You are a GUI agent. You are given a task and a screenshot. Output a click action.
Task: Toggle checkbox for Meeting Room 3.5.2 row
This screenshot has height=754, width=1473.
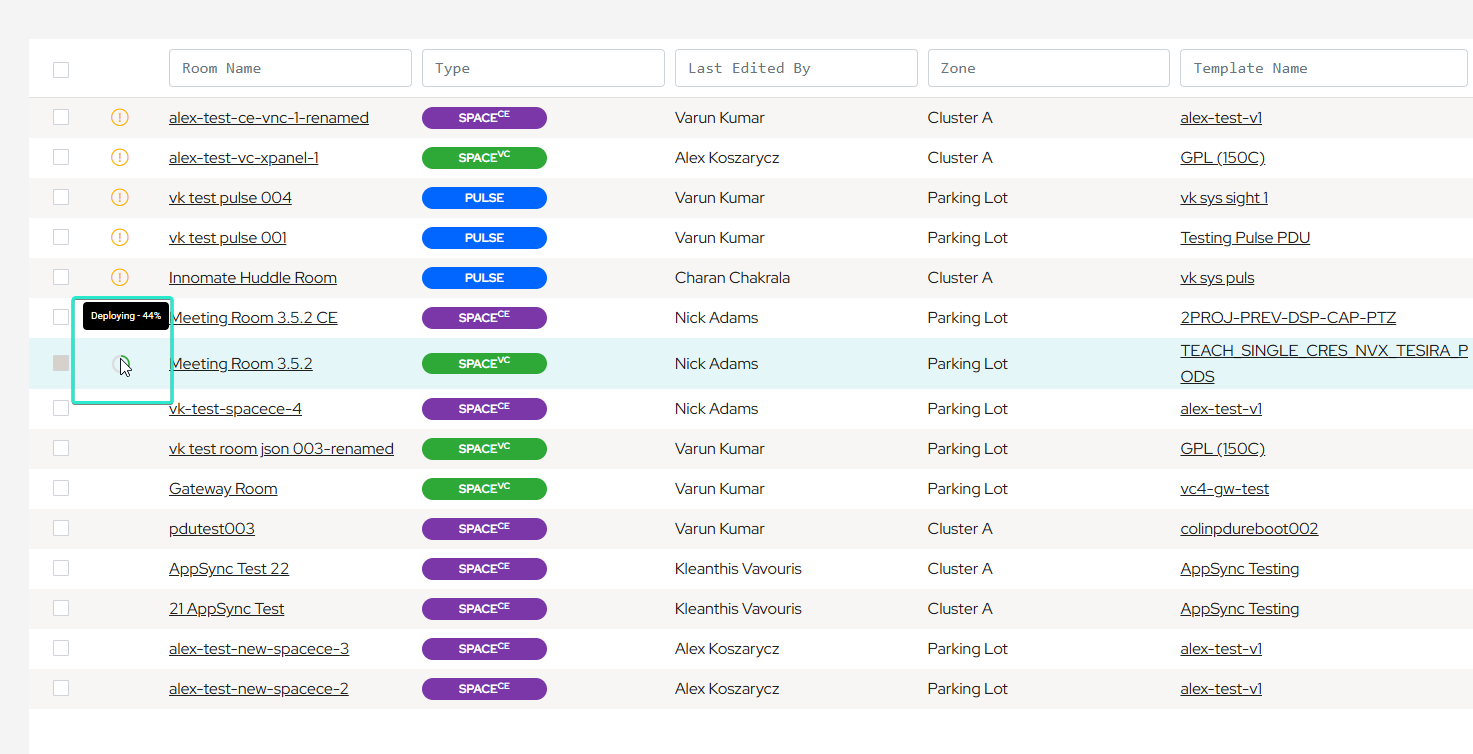61,363
